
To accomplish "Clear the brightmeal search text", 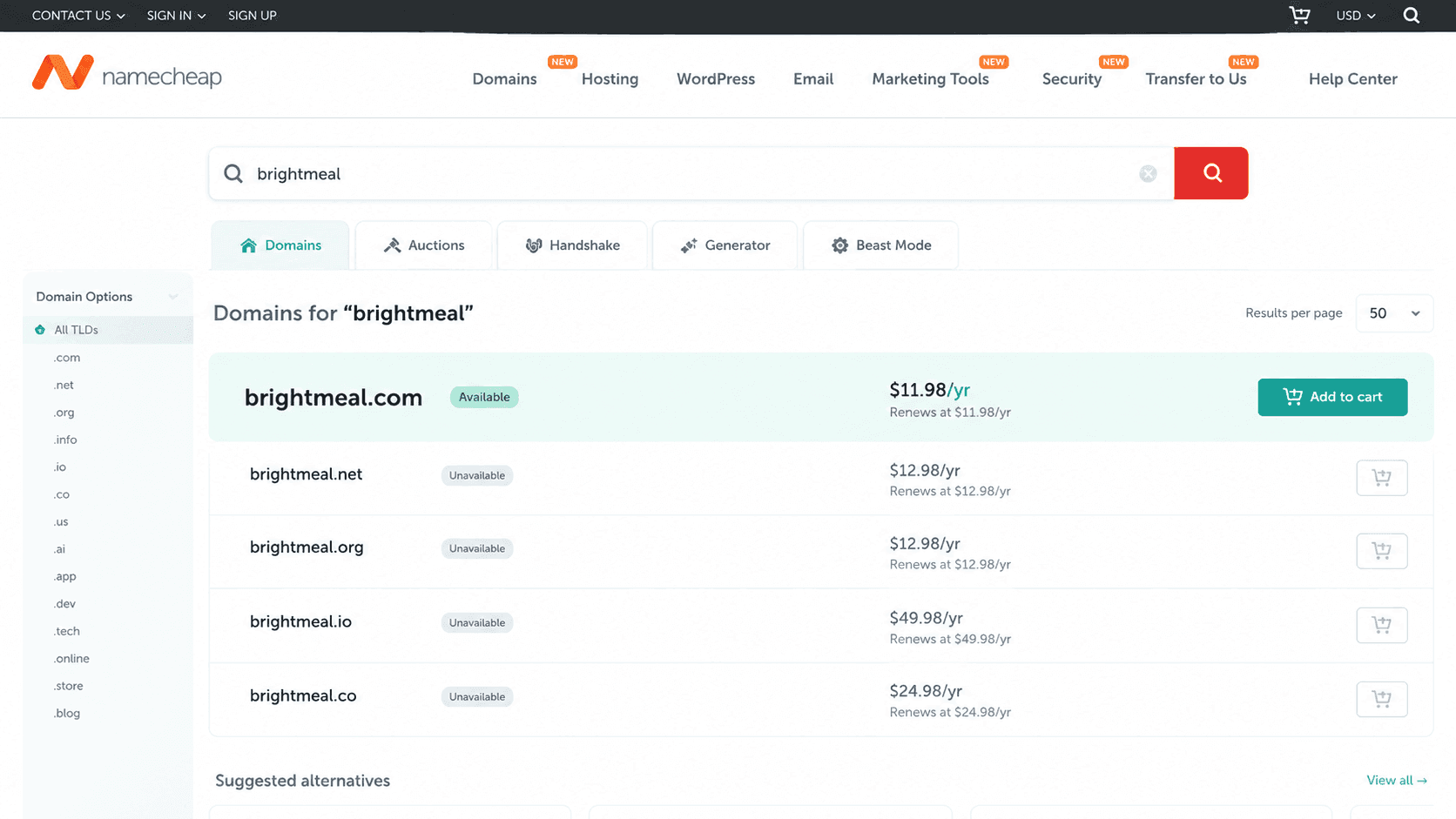I will coord(1148,174).
